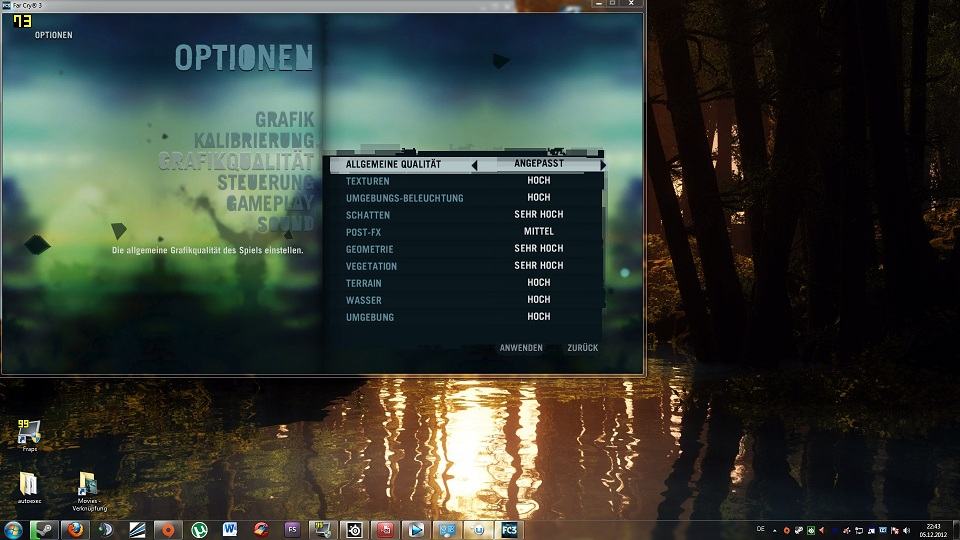This screenshot has width=960, height=540.
Task: Switch to the Far Cry 3 taskbar button
Action: pos(509,530)
